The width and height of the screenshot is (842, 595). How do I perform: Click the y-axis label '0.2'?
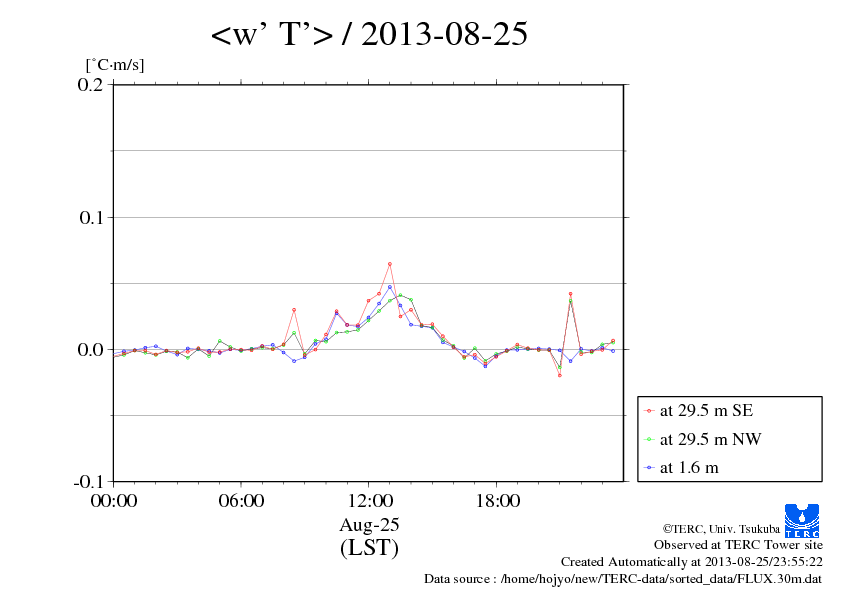pyautogui.click(x=90, y=84)
